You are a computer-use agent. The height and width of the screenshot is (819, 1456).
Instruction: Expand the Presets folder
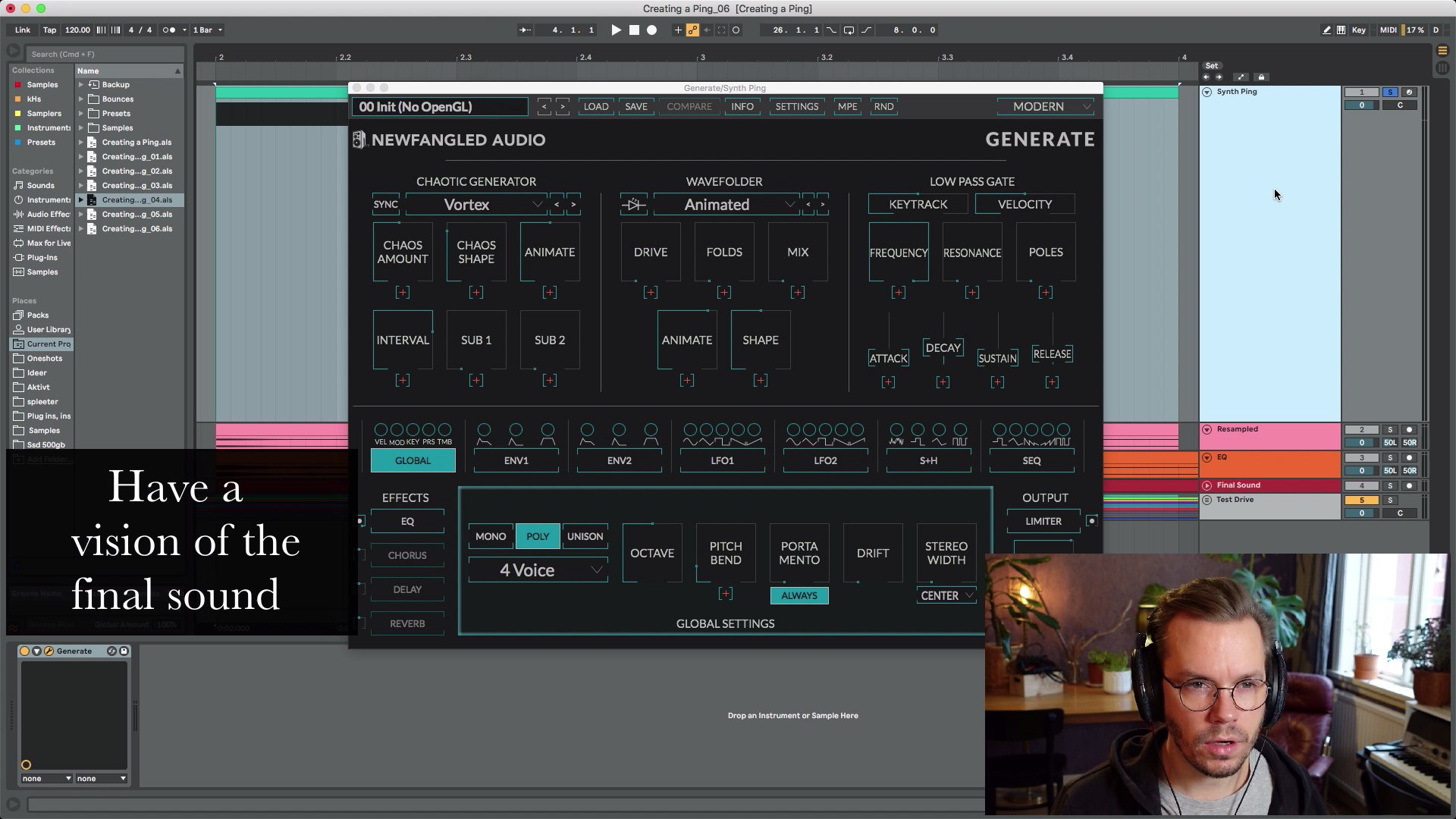81,114
